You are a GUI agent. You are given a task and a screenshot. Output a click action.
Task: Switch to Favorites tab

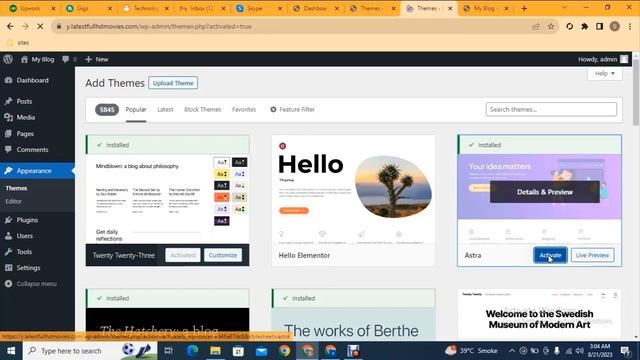coord(244,109)
